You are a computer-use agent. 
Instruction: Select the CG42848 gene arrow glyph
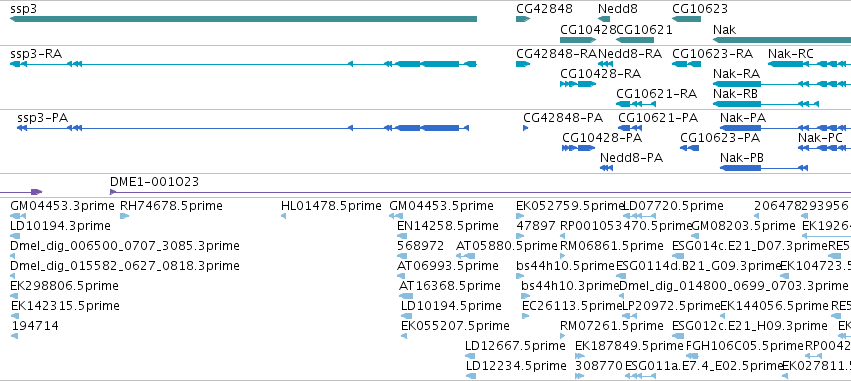pyautogui.click(x=523, y=19)
